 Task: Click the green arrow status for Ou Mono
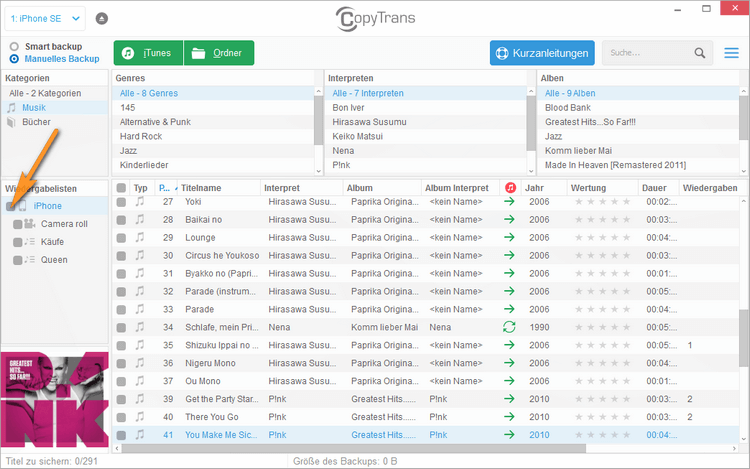509,381
